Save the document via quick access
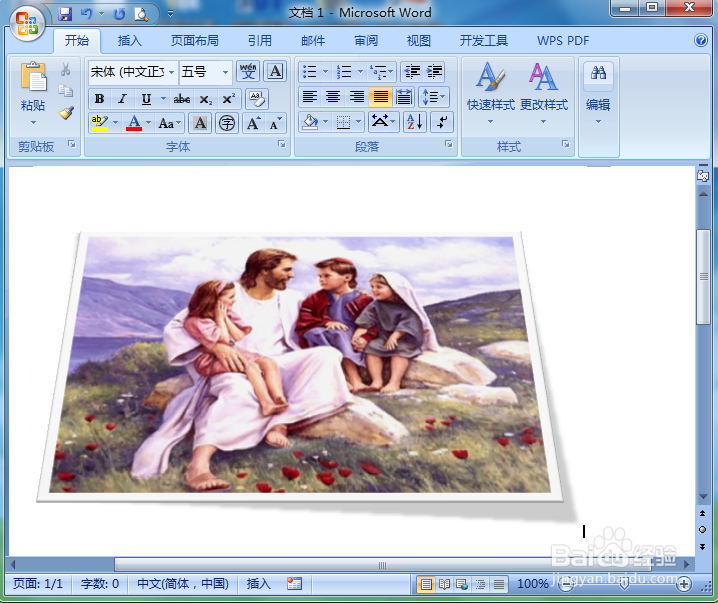 [x=65, y=14]
